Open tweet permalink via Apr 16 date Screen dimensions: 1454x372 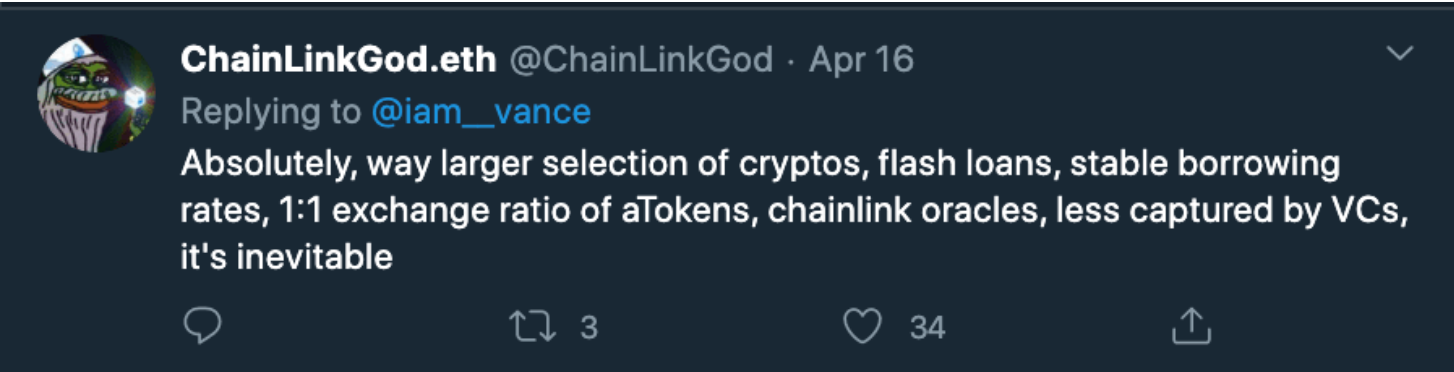pyautogui.click(x=860, y=60)
